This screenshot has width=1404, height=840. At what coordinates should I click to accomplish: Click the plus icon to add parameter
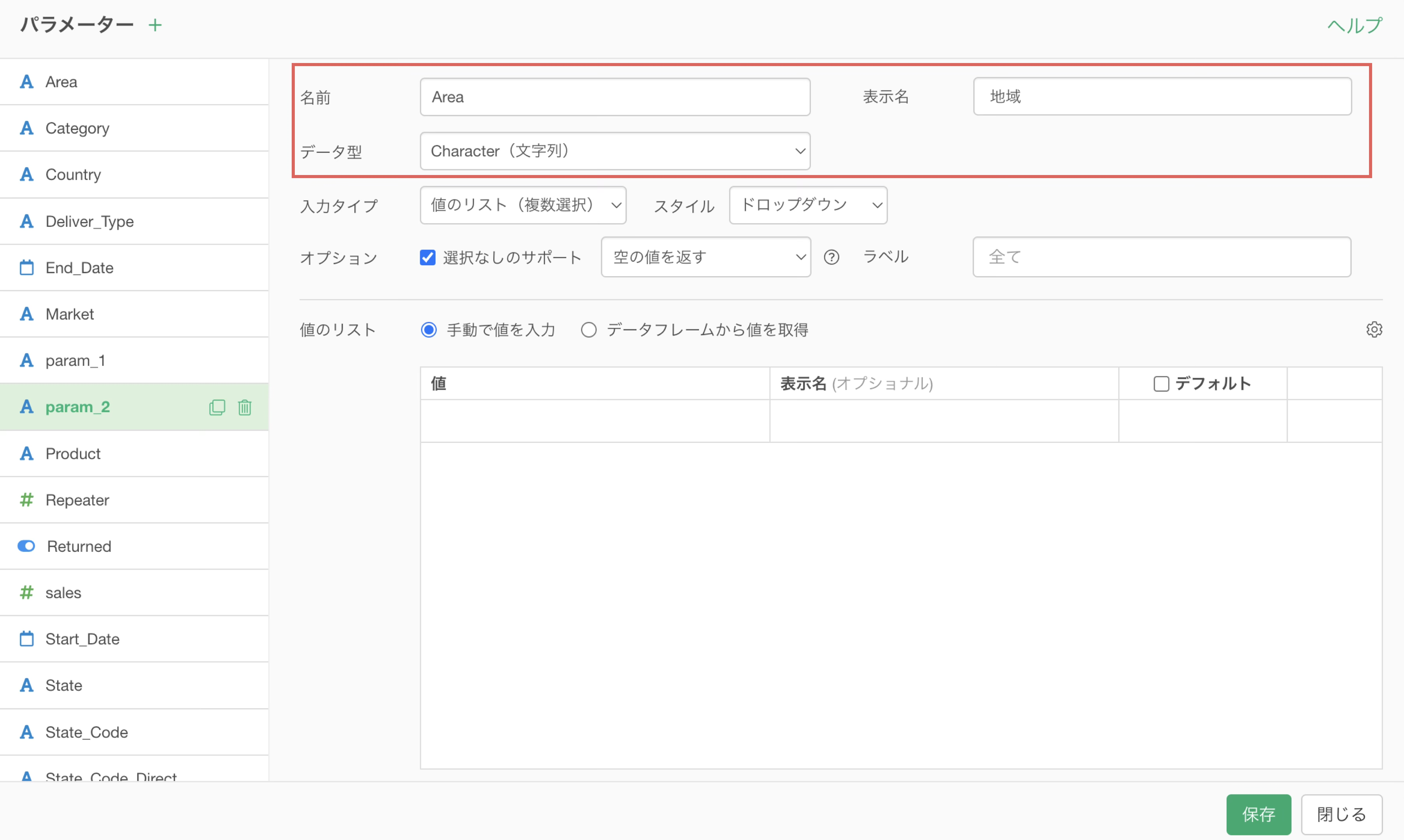[x=155, y=25]
